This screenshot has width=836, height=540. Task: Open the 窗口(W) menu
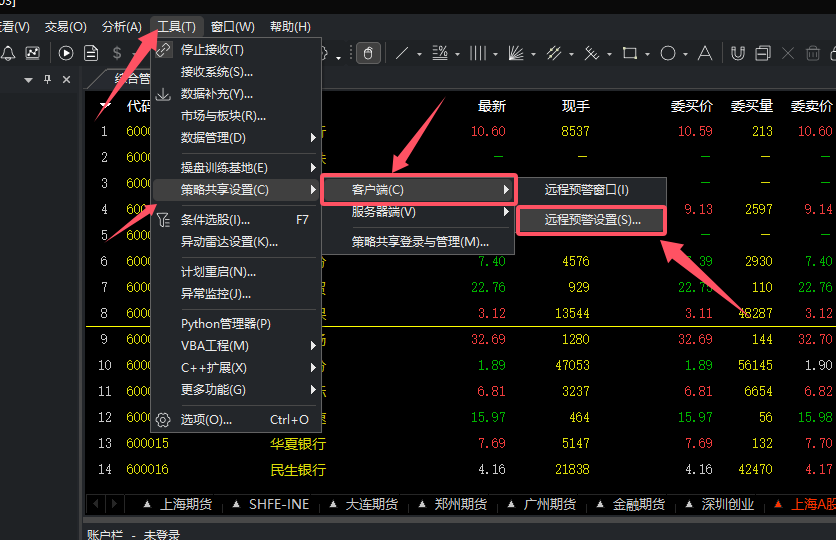[232, 26]
